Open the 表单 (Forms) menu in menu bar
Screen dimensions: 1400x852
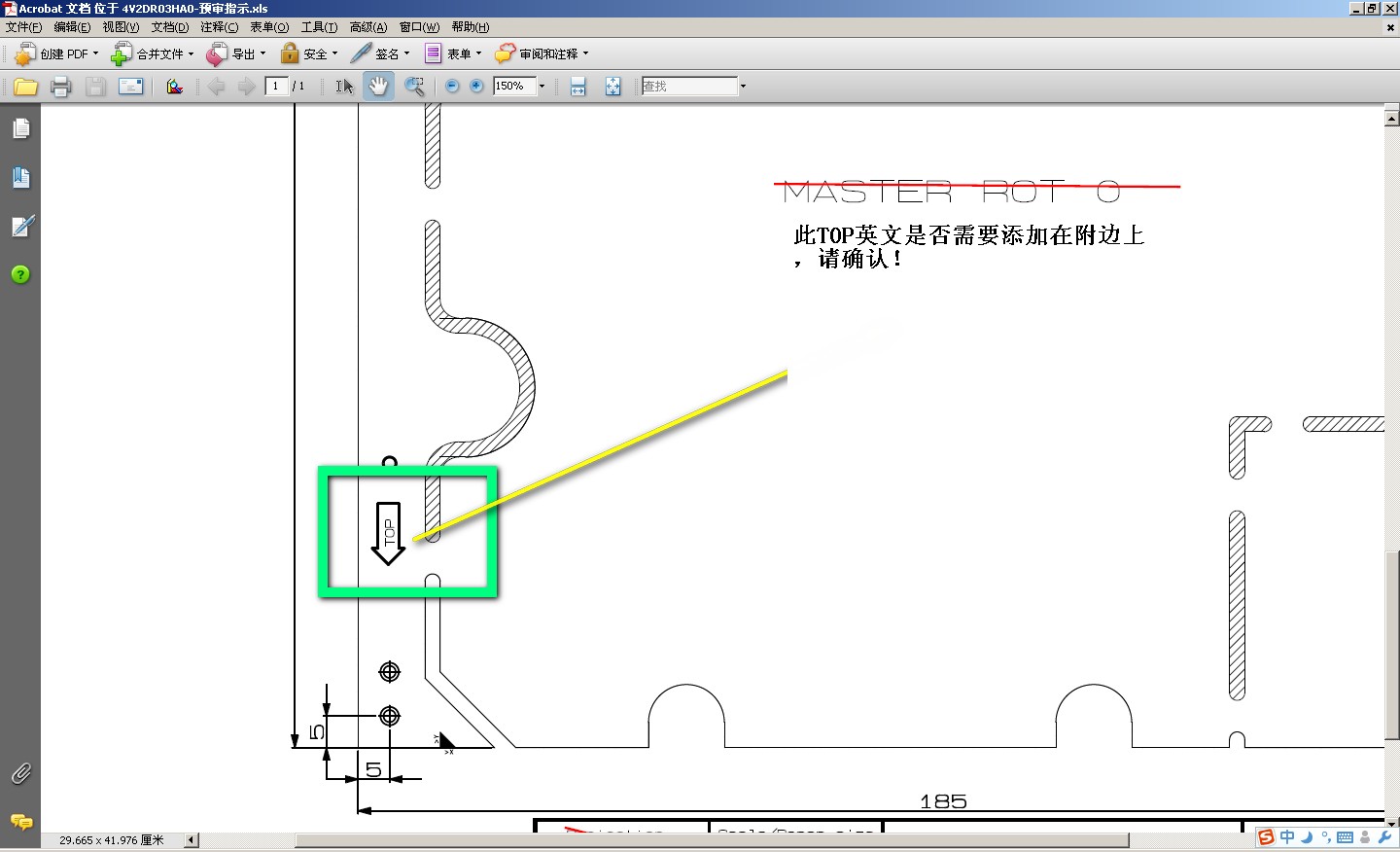(x=269, y=27)
